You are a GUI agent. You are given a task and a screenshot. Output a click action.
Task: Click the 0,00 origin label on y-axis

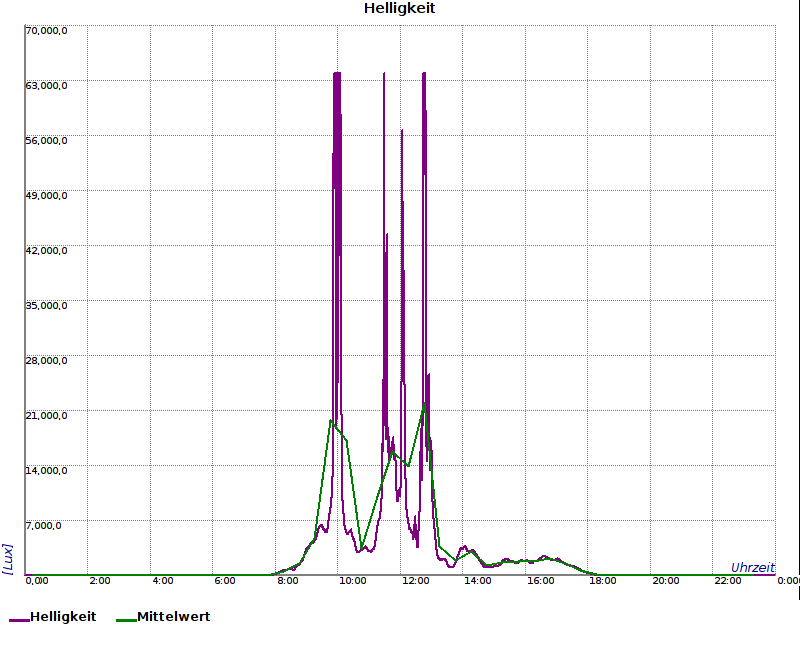click(36, 580)
